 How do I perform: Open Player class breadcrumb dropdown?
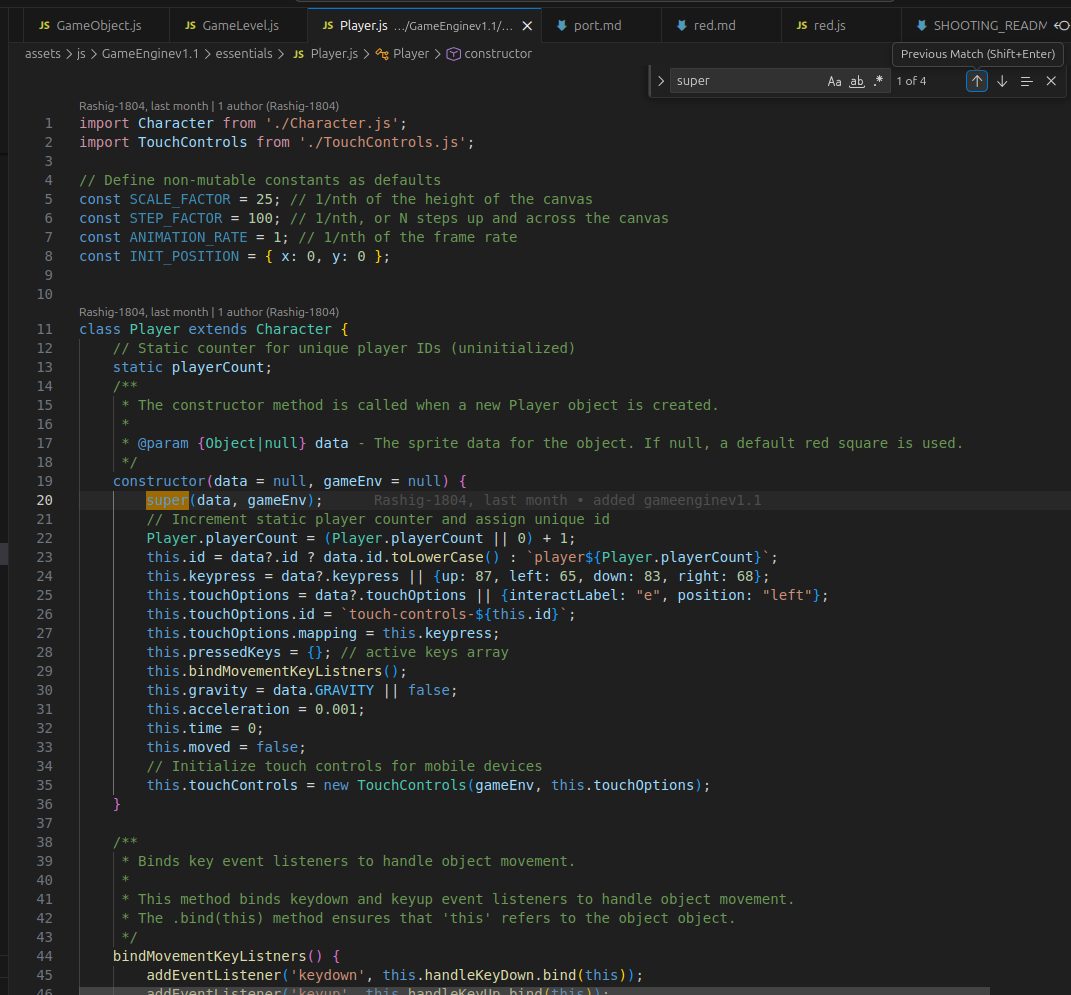(402, 54)
